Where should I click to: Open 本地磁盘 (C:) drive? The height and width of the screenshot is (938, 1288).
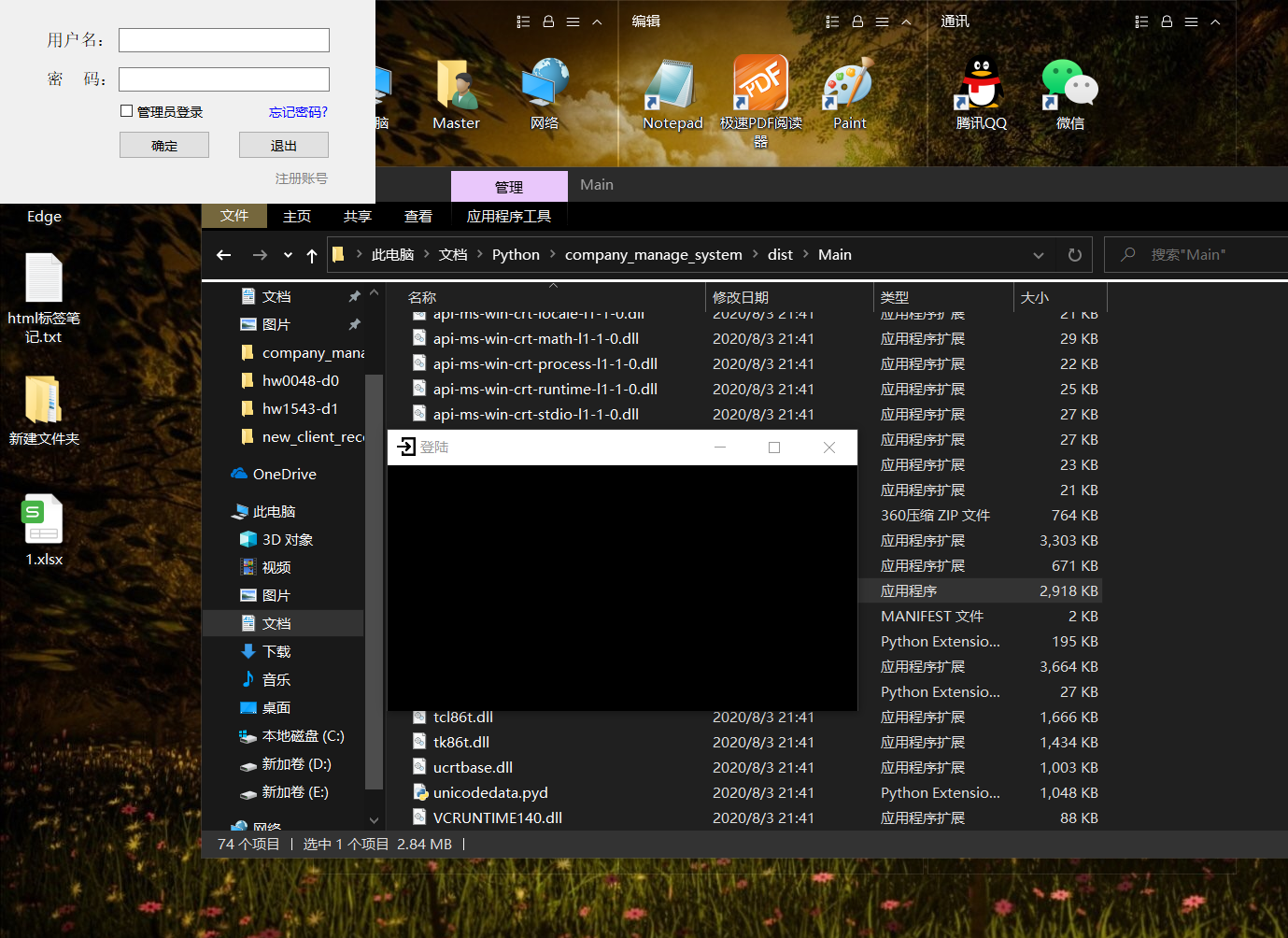pyautogui.click(x=291, y=735)
